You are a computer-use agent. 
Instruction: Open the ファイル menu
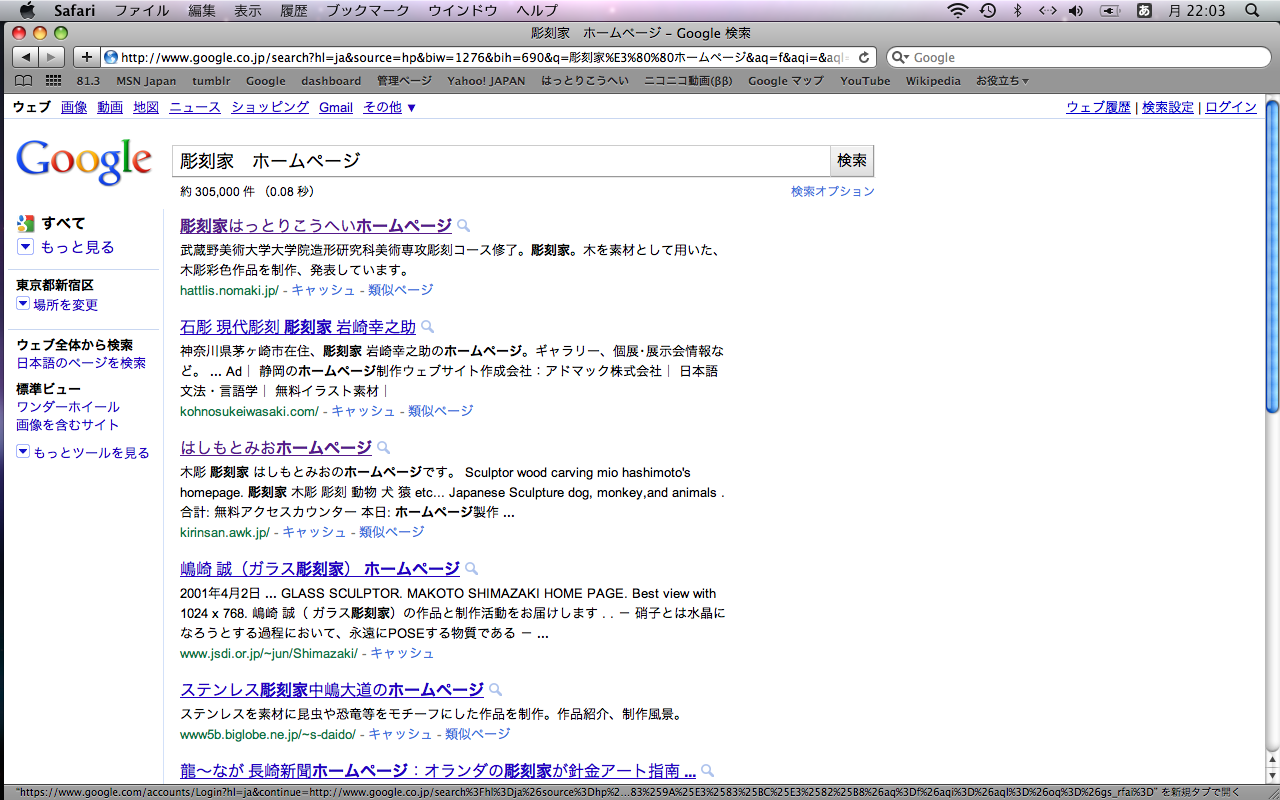(x=142, y=10)
